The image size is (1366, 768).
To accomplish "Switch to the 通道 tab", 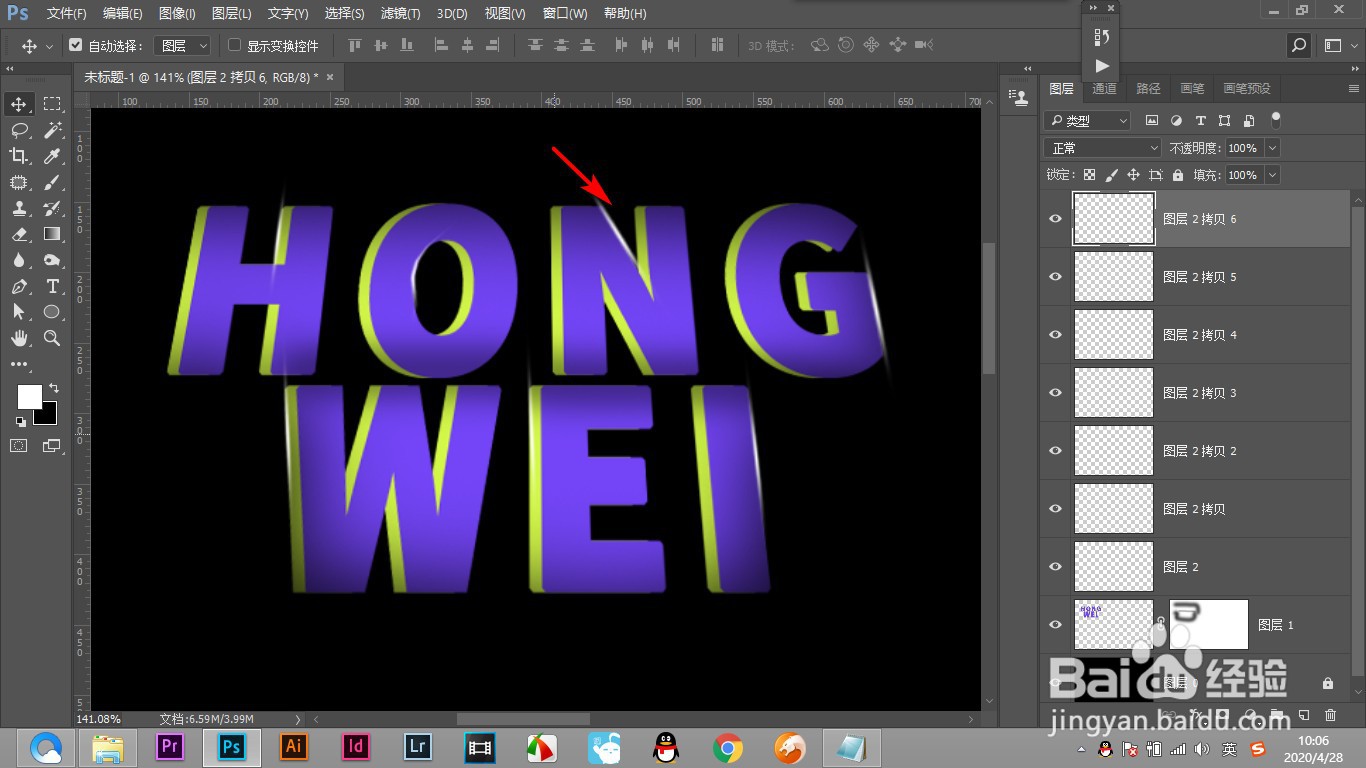I will click(1103, 88).
